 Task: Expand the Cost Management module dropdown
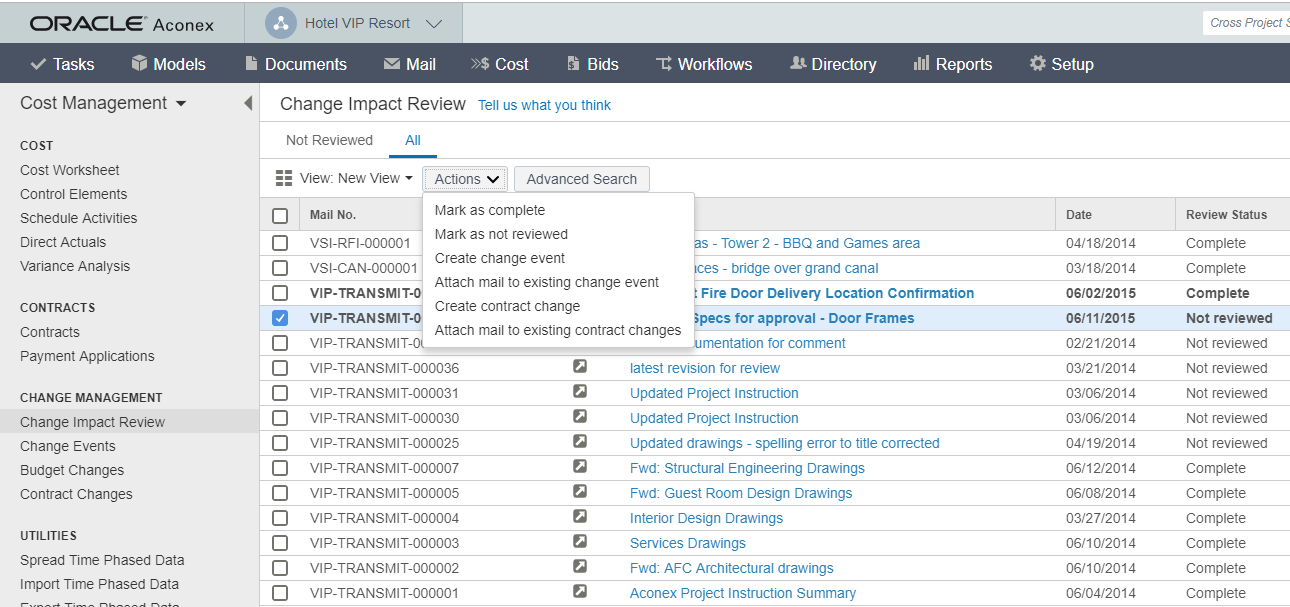pos(181,104)
